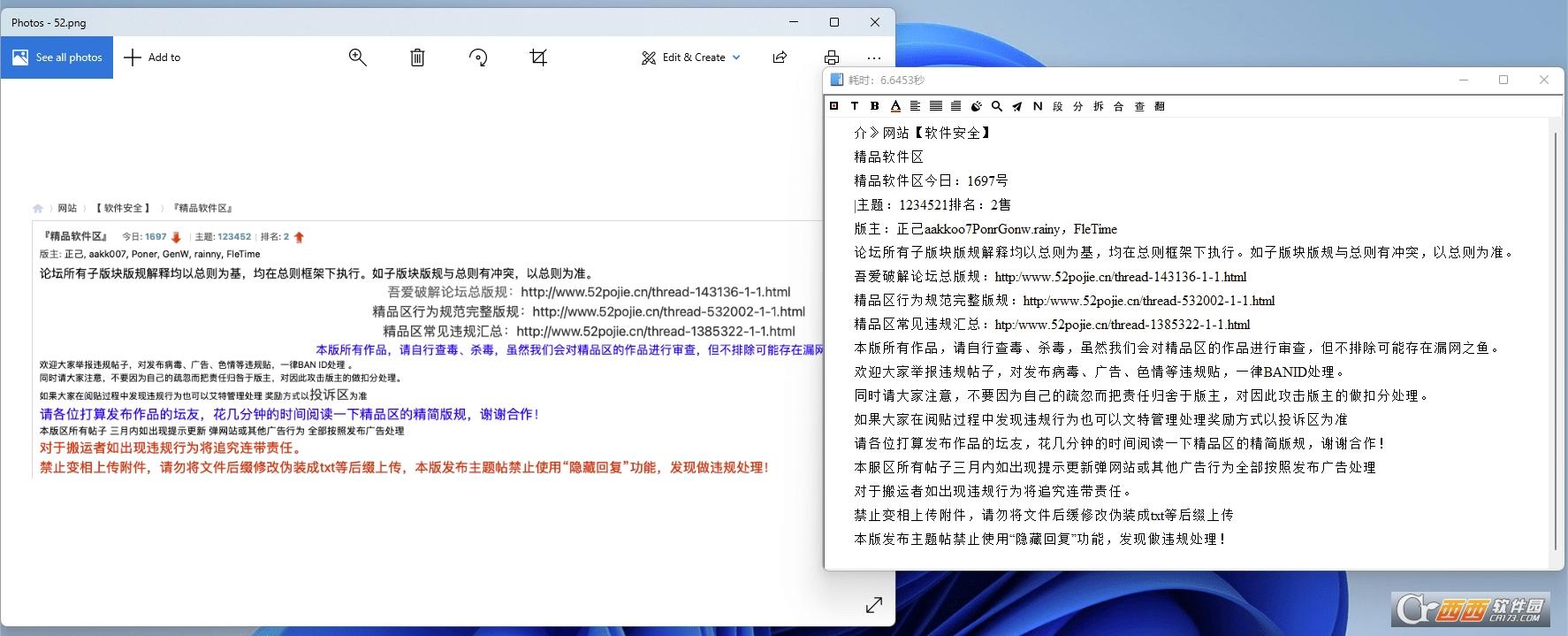Screen dimensions: 1568x636
Task: Click the T text icon in OCR toolbar
Action: [x=854, y=106]
